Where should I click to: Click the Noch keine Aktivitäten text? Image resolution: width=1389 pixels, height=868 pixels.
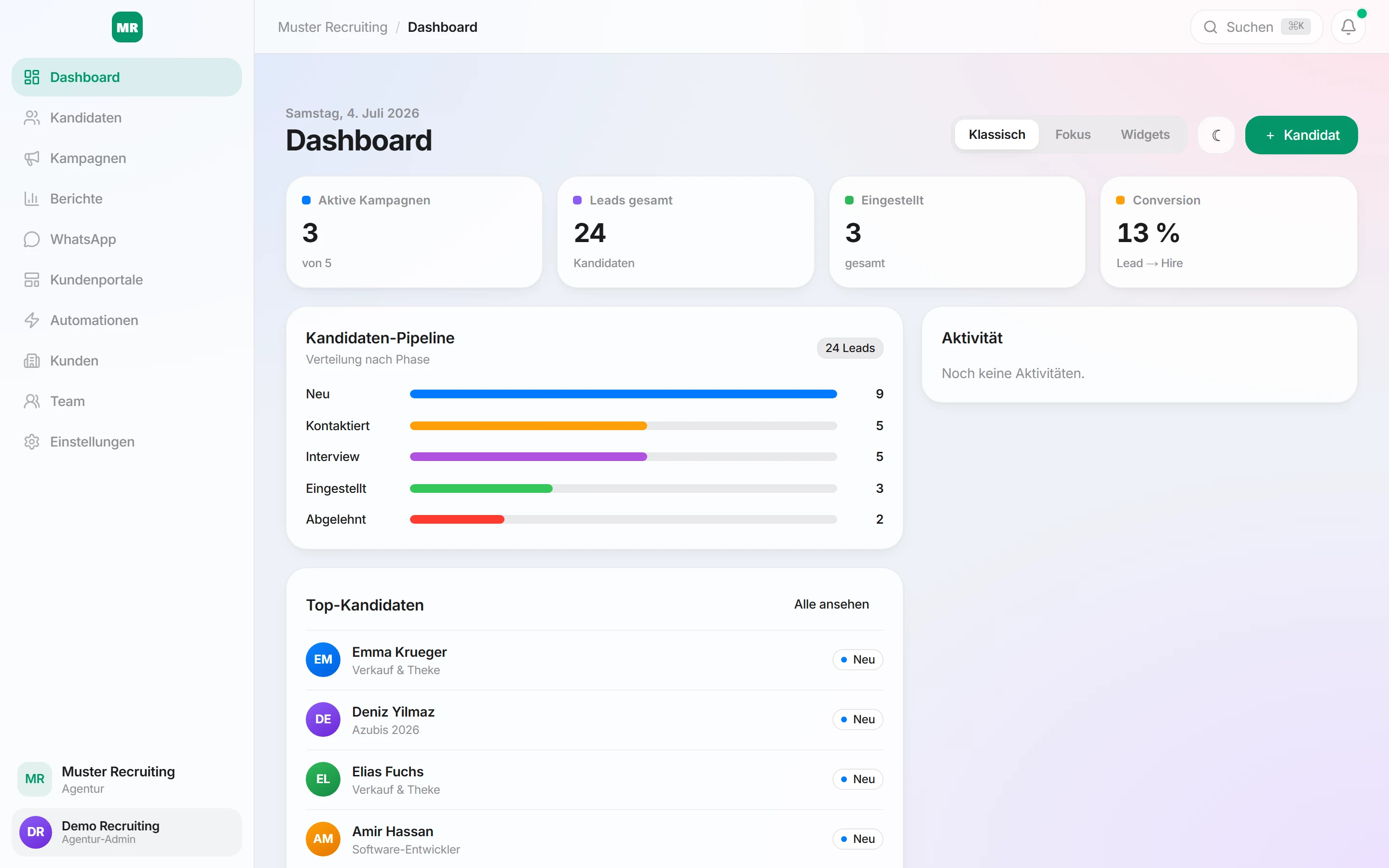point(1012,373)
